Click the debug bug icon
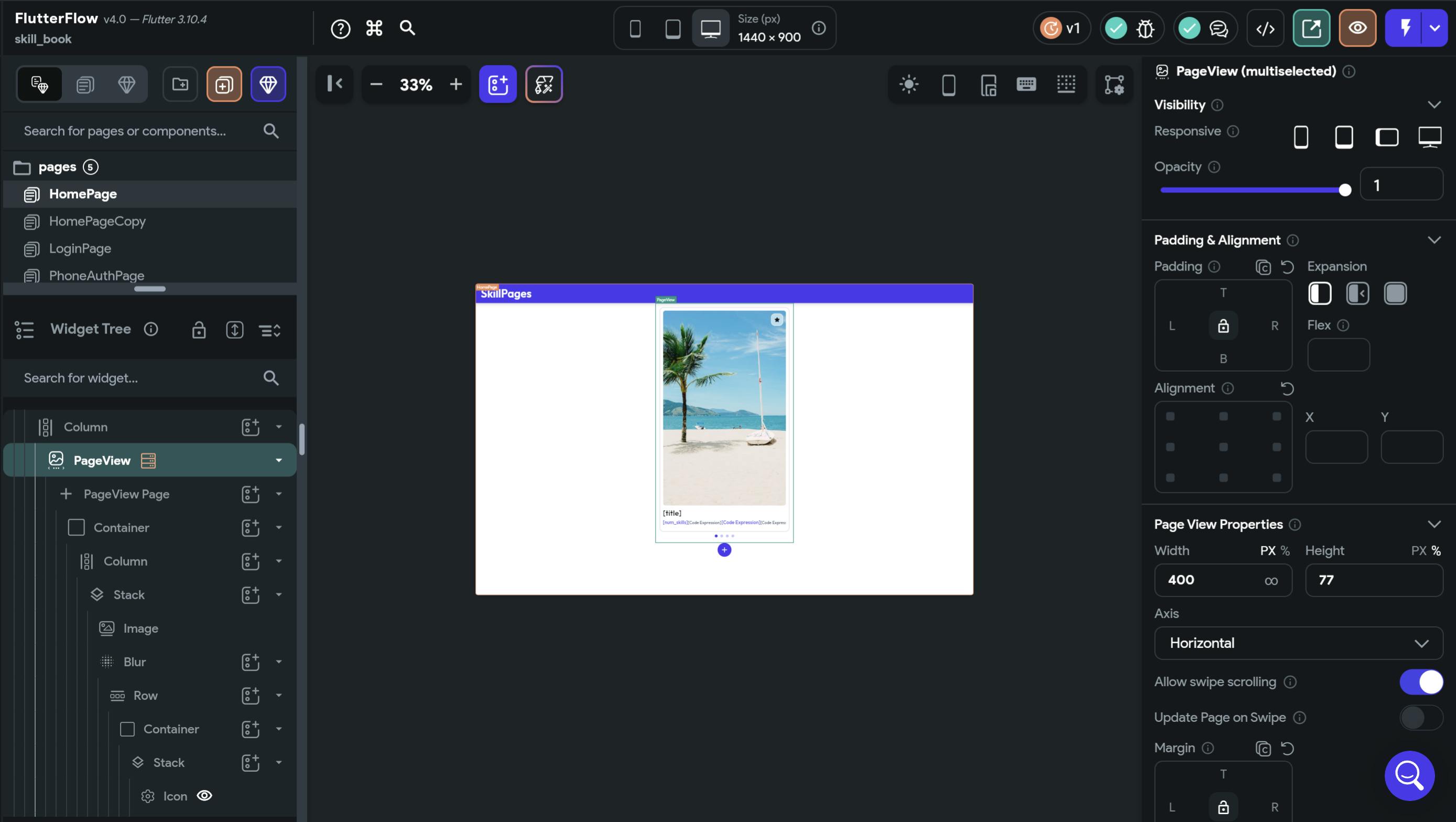The height and width of the screenshot is (822, 1456). click(x=1145, y=28)
